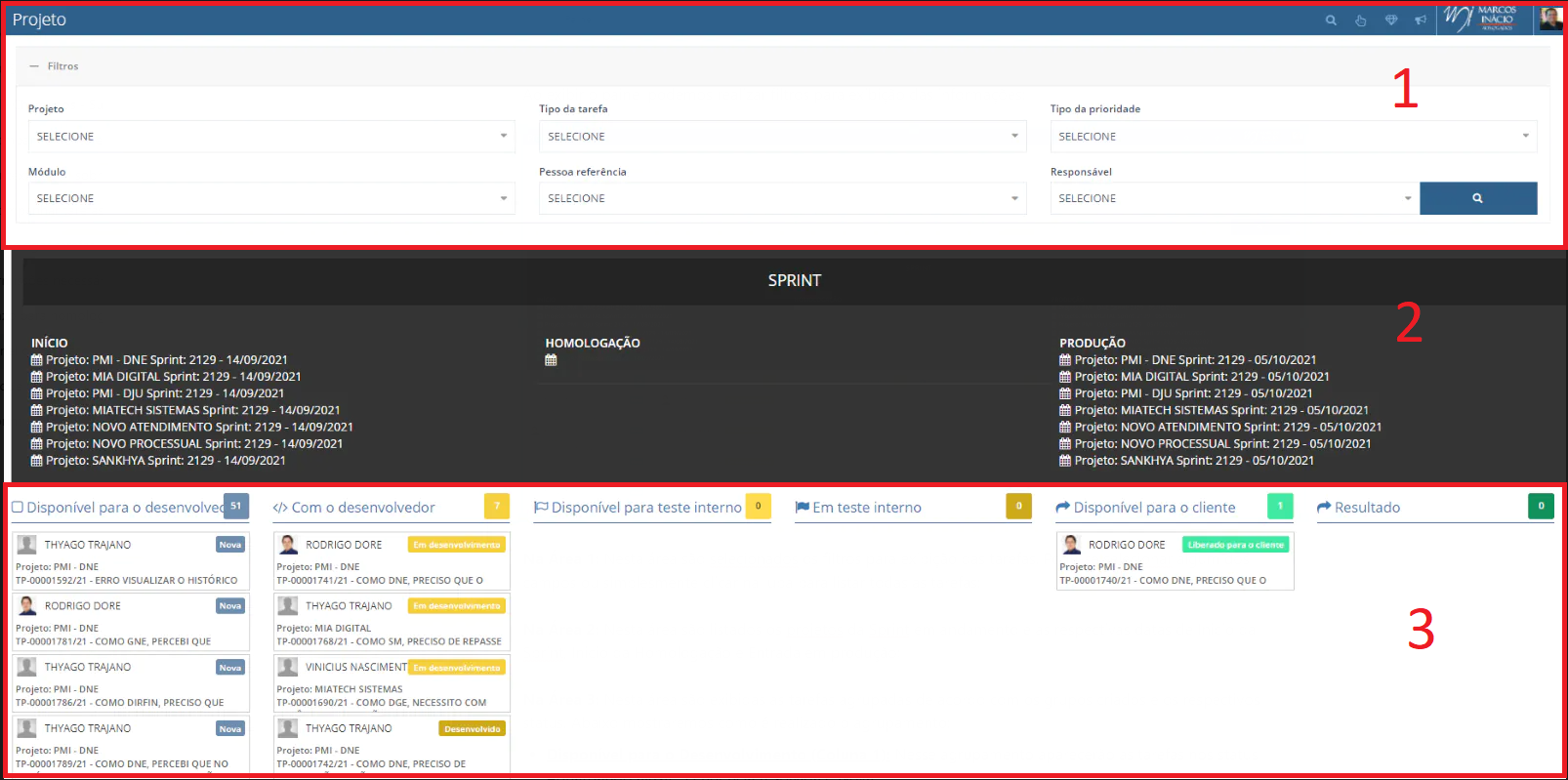
Task: Open the Tipo da tarefa dropdown
Action: pos(782,137)
